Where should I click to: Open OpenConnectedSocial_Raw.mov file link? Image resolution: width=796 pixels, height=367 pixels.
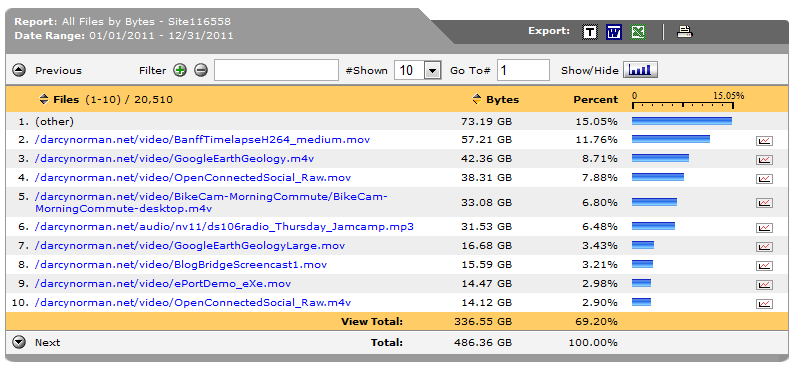click(193, 178)
